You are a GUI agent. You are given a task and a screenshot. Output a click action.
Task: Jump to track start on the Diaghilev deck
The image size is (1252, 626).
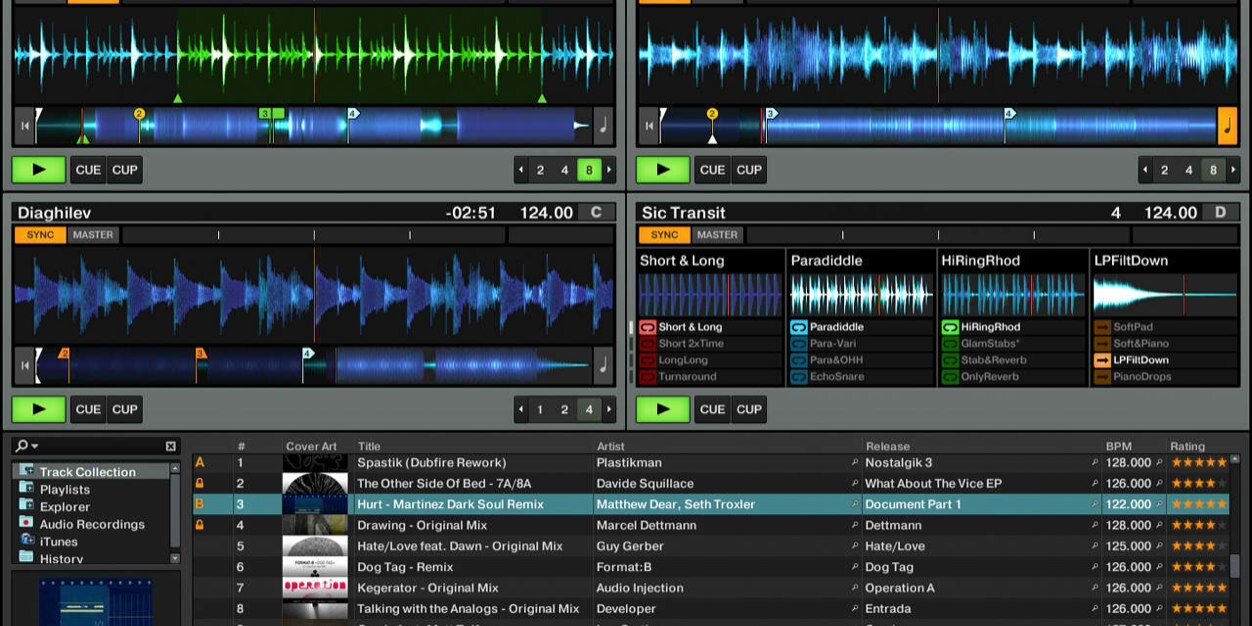(24, 366)
